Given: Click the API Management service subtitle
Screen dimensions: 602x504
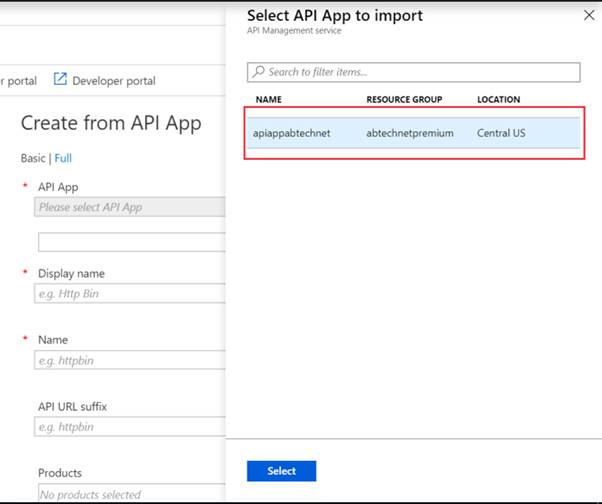Looking at the screenshot, I should pos(294,31).
